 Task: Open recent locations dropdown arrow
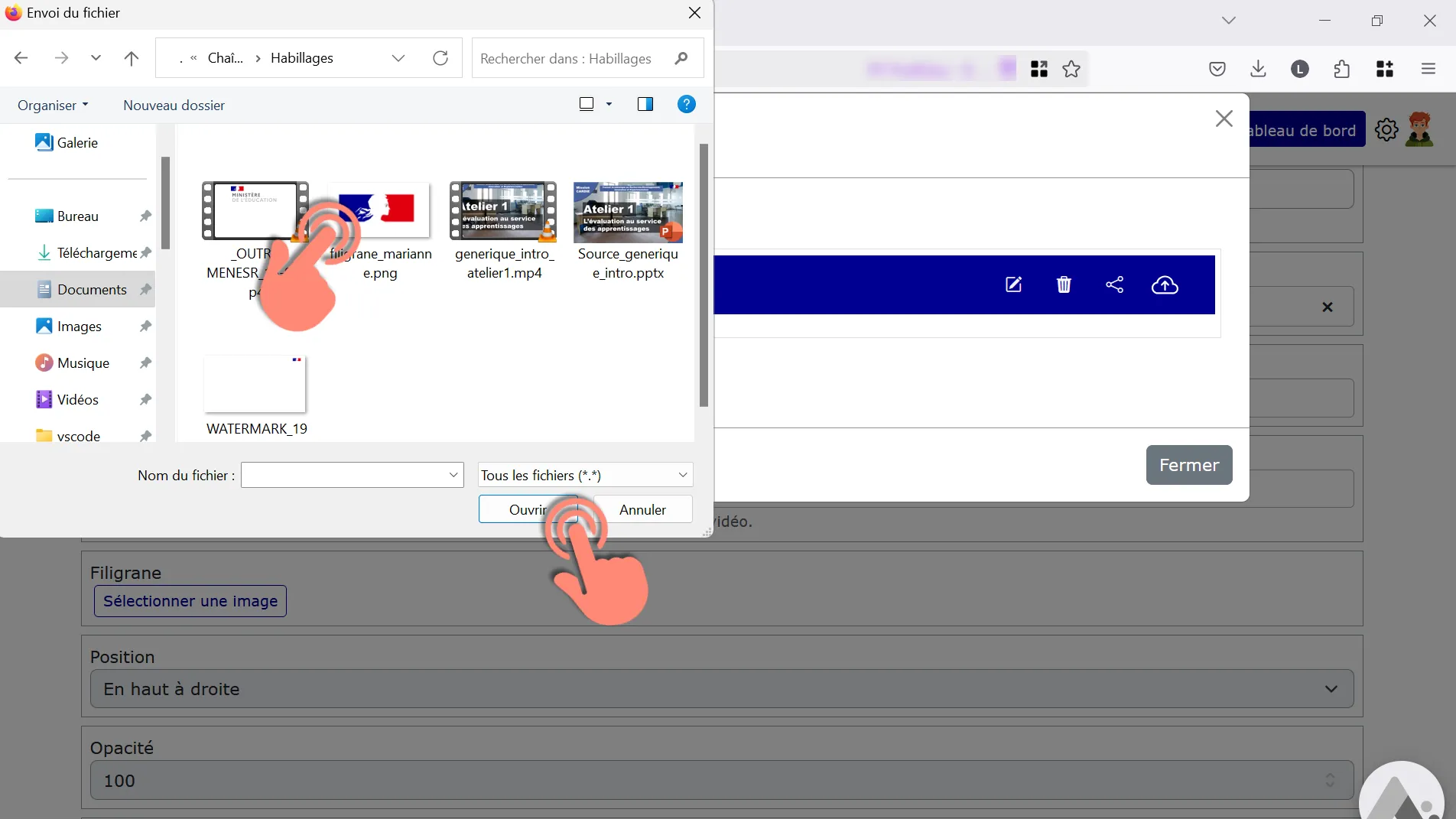pos(96,58)
